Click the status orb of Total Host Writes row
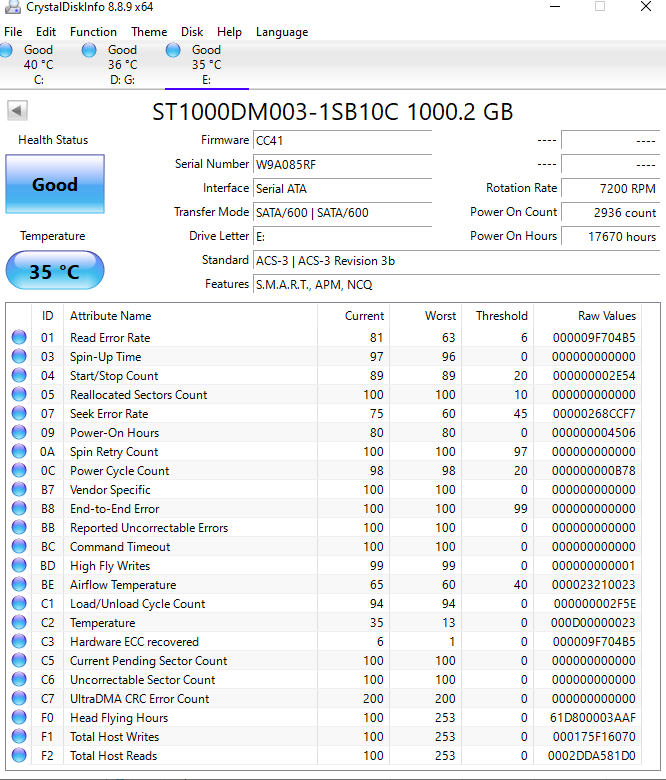The width and height of the screenshot is (666, 780). click(x=19, y=736)
